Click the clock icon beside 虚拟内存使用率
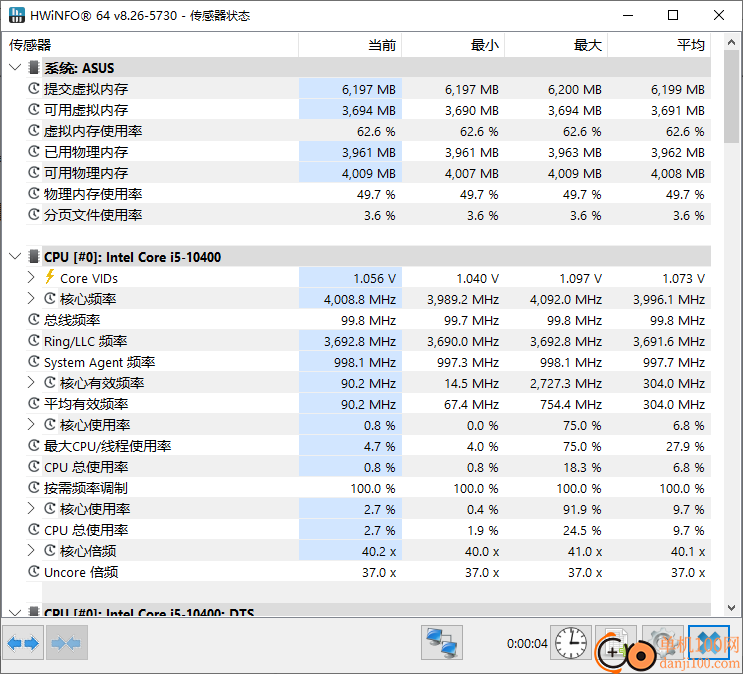Screen dimensions: 743x674 [34, 130]
